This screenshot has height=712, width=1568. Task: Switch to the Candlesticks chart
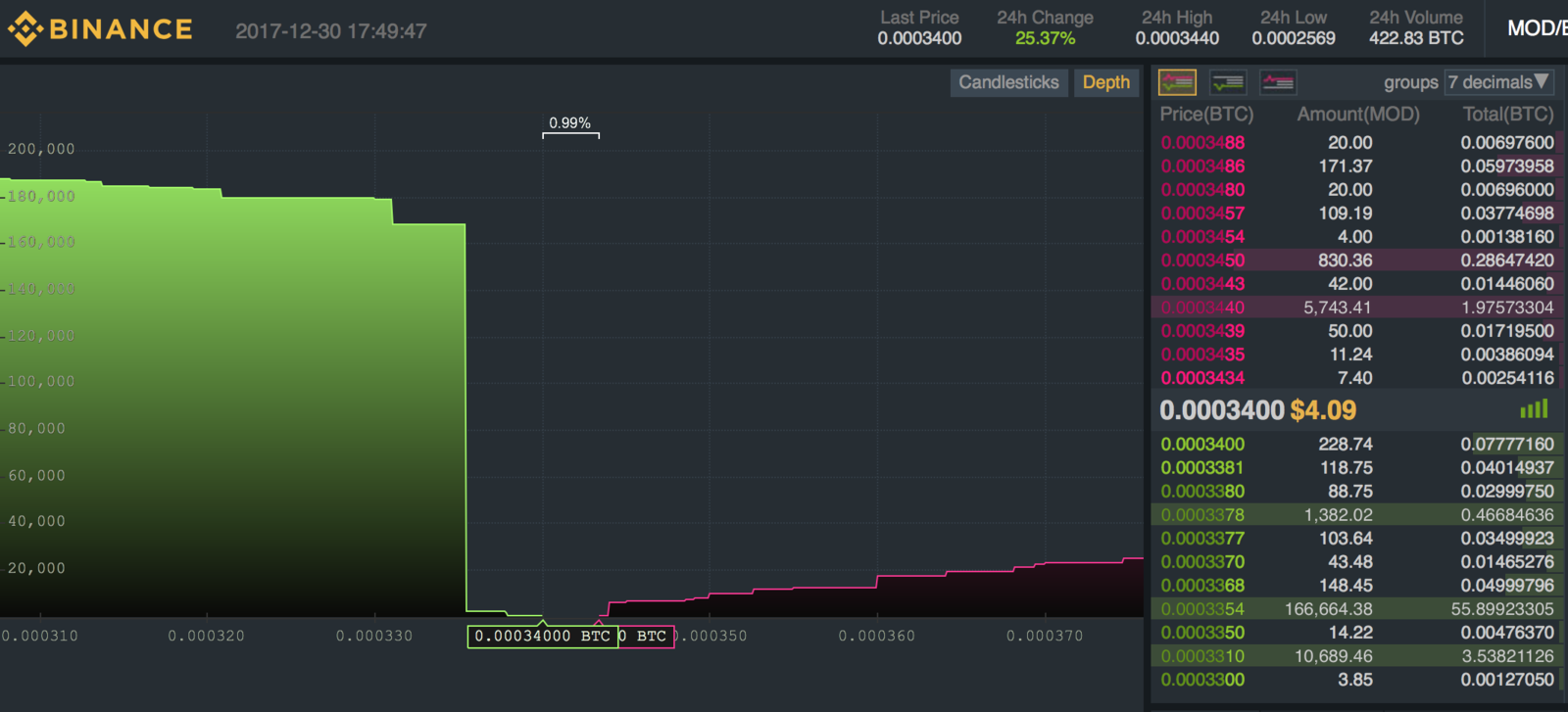click(1008, 82)
